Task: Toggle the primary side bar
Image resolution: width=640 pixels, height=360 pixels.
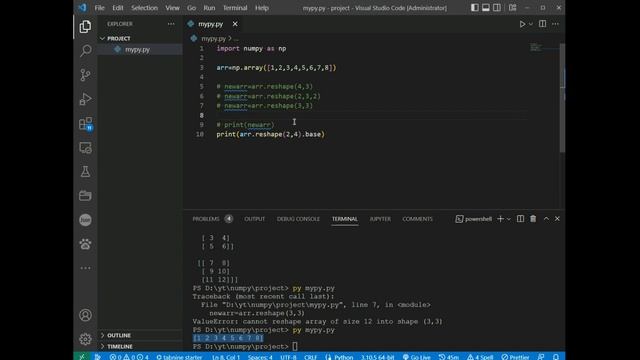Action: click(475, 8)
